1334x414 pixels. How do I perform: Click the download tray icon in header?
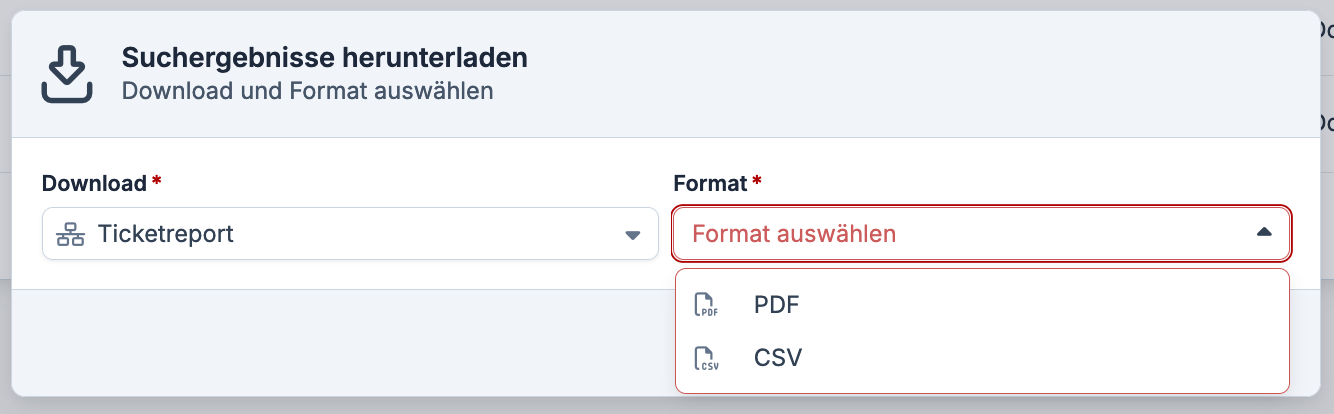[x=67, y=75]
